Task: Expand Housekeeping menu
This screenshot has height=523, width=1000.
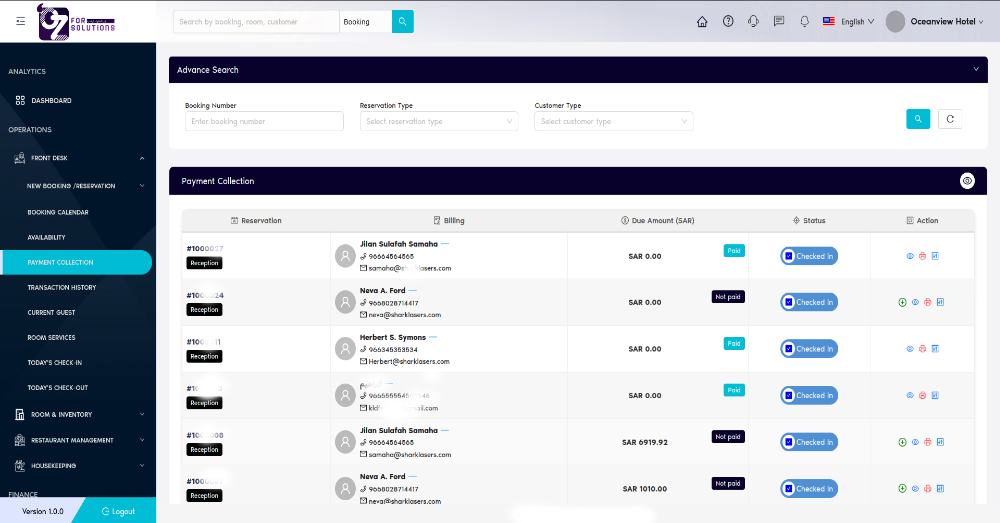Action: click(x=142, y=466)
